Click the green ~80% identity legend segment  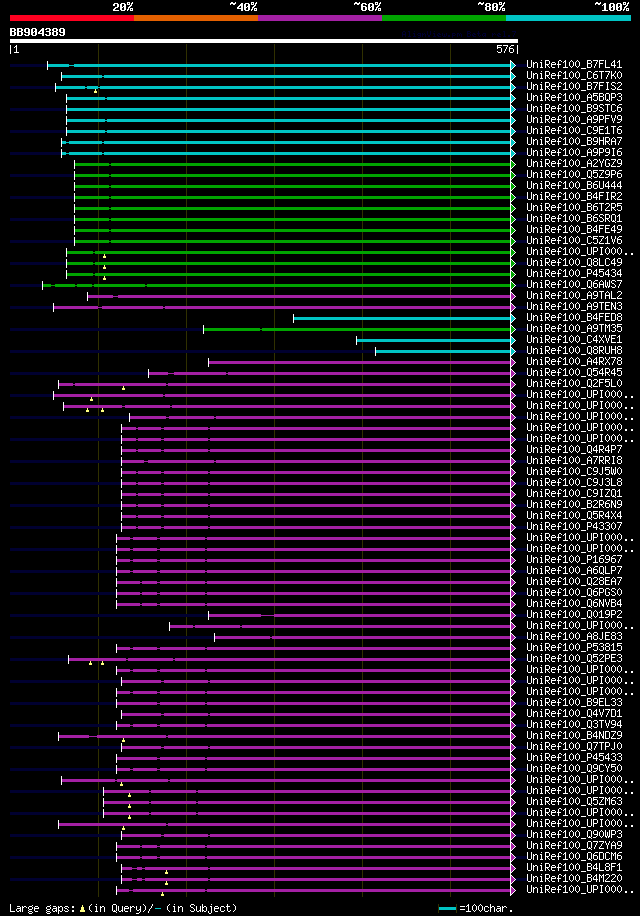[444, 18]
